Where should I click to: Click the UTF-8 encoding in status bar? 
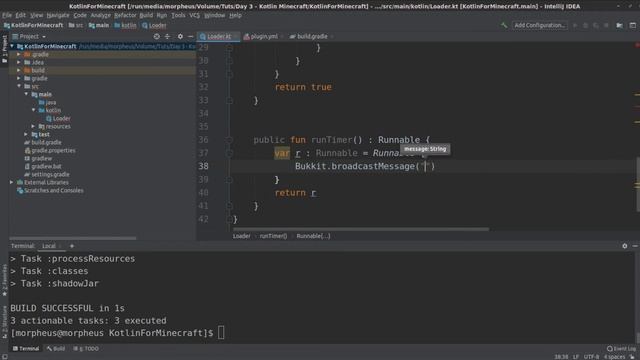tap(591, 357)
